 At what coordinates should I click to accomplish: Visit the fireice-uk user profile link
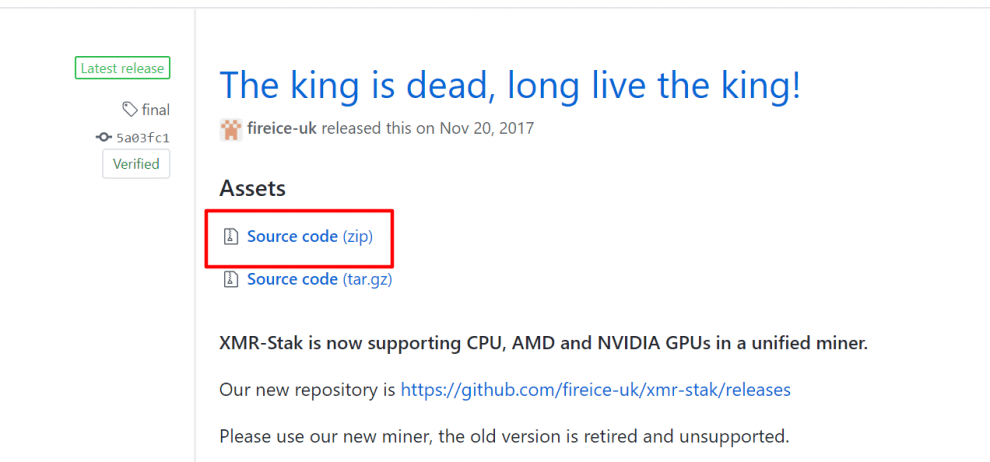(284, 129)
